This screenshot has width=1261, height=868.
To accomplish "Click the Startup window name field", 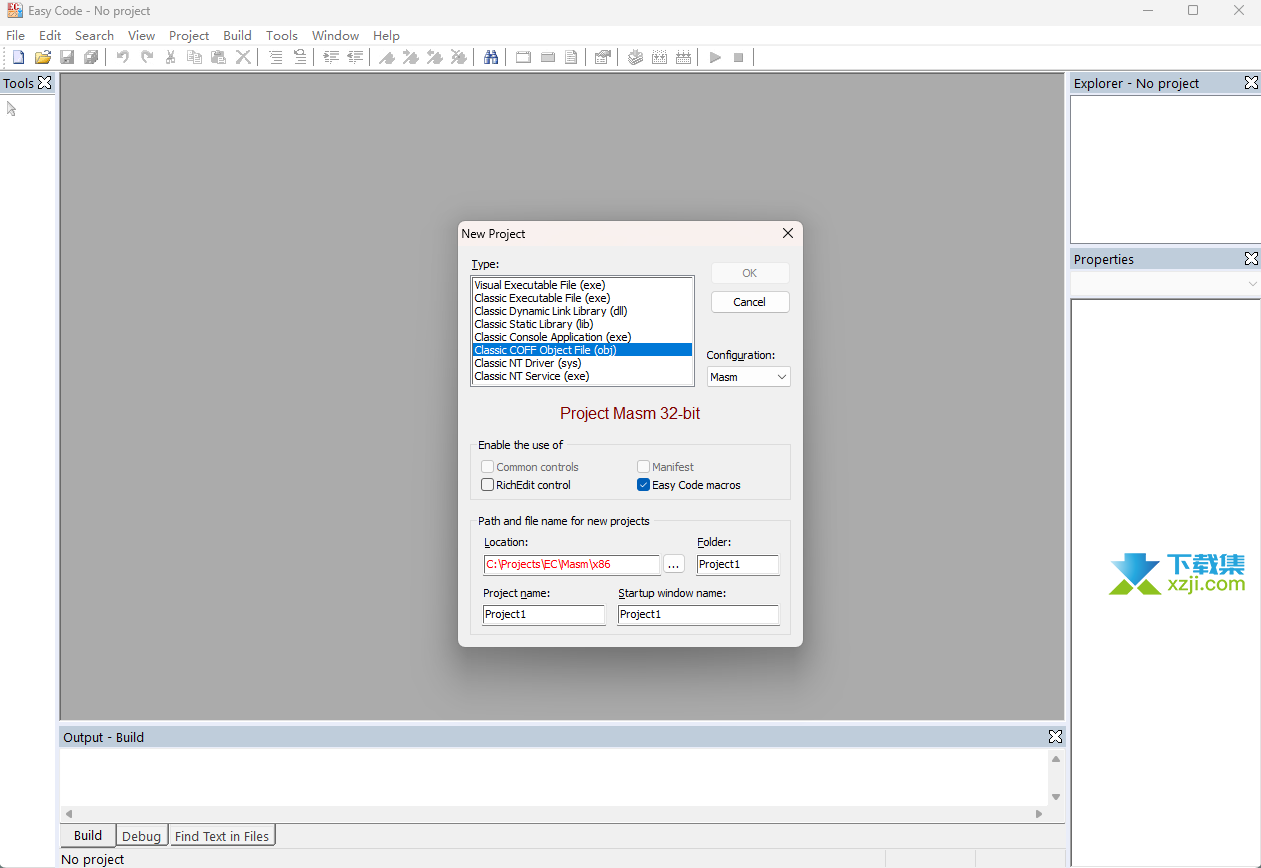I will point(698,614).
